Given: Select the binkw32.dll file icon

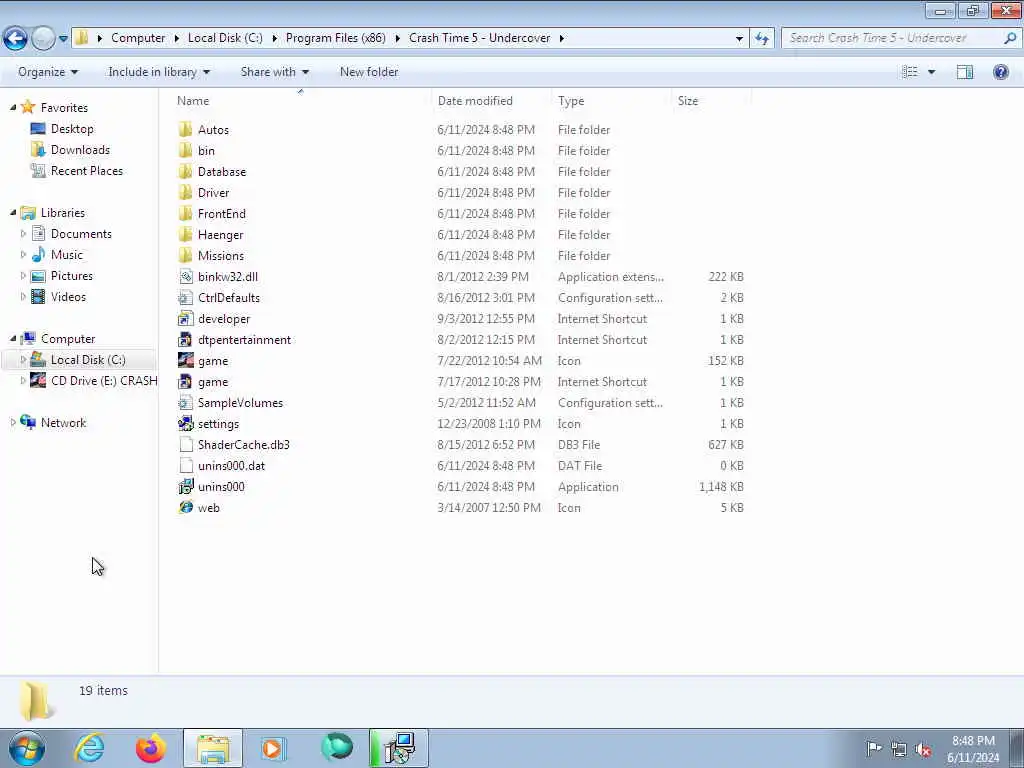Looking at the screenshot, I should click(186, 276).
